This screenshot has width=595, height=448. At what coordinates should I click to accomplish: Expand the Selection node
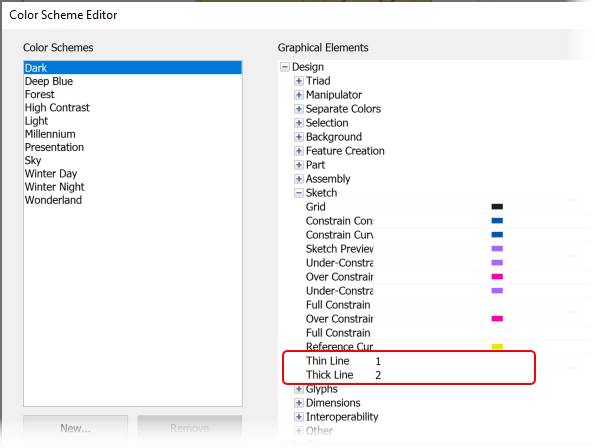tap(299, 123)
